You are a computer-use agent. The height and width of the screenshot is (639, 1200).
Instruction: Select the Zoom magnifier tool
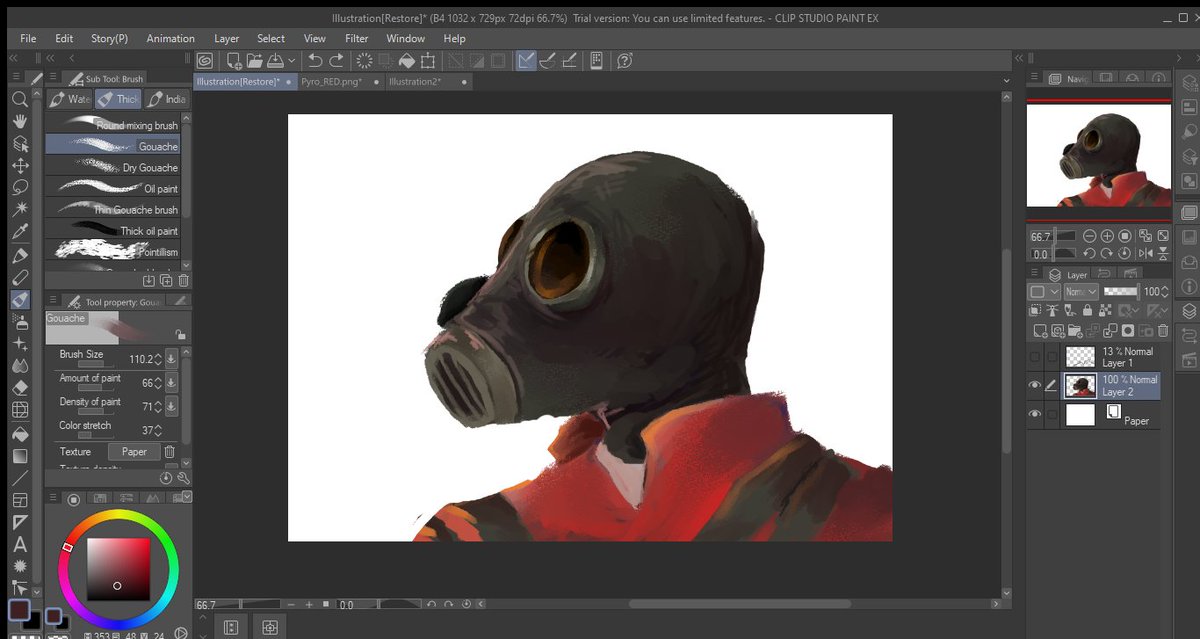(19, 99)
